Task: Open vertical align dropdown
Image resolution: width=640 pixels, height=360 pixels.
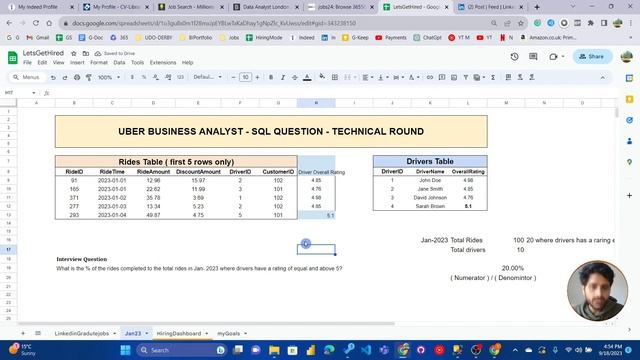Action: tap(383, 77)
